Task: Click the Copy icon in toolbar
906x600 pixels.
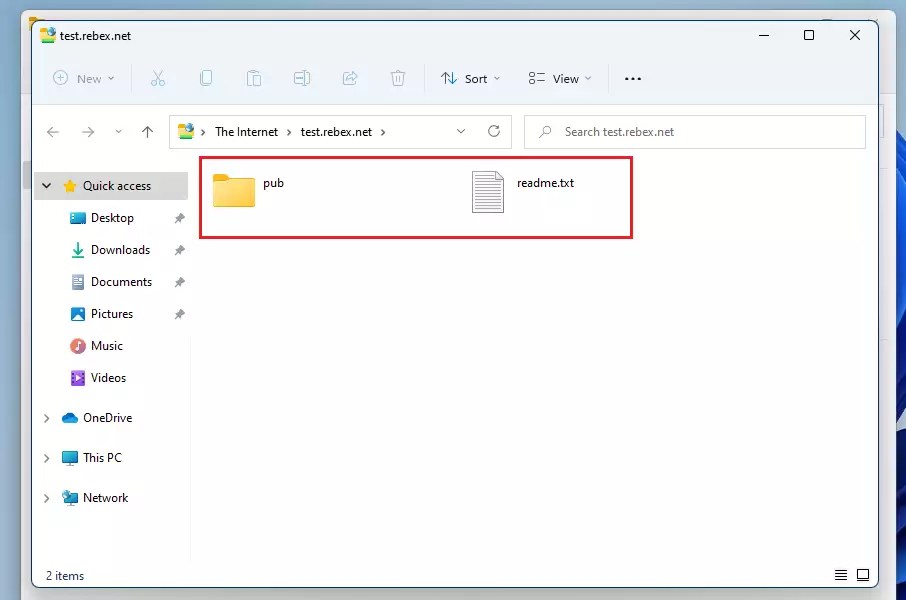Action: (206, 79)
